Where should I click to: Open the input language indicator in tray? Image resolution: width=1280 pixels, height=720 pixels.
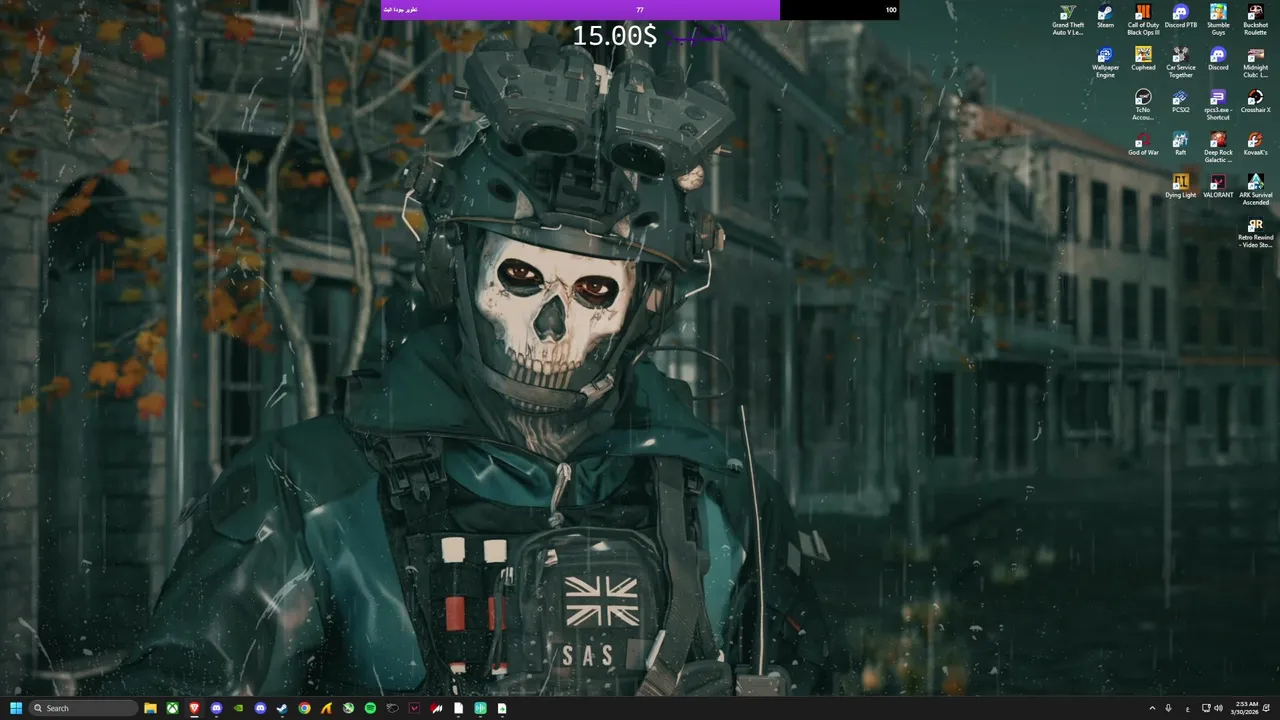click(1187, 708)
